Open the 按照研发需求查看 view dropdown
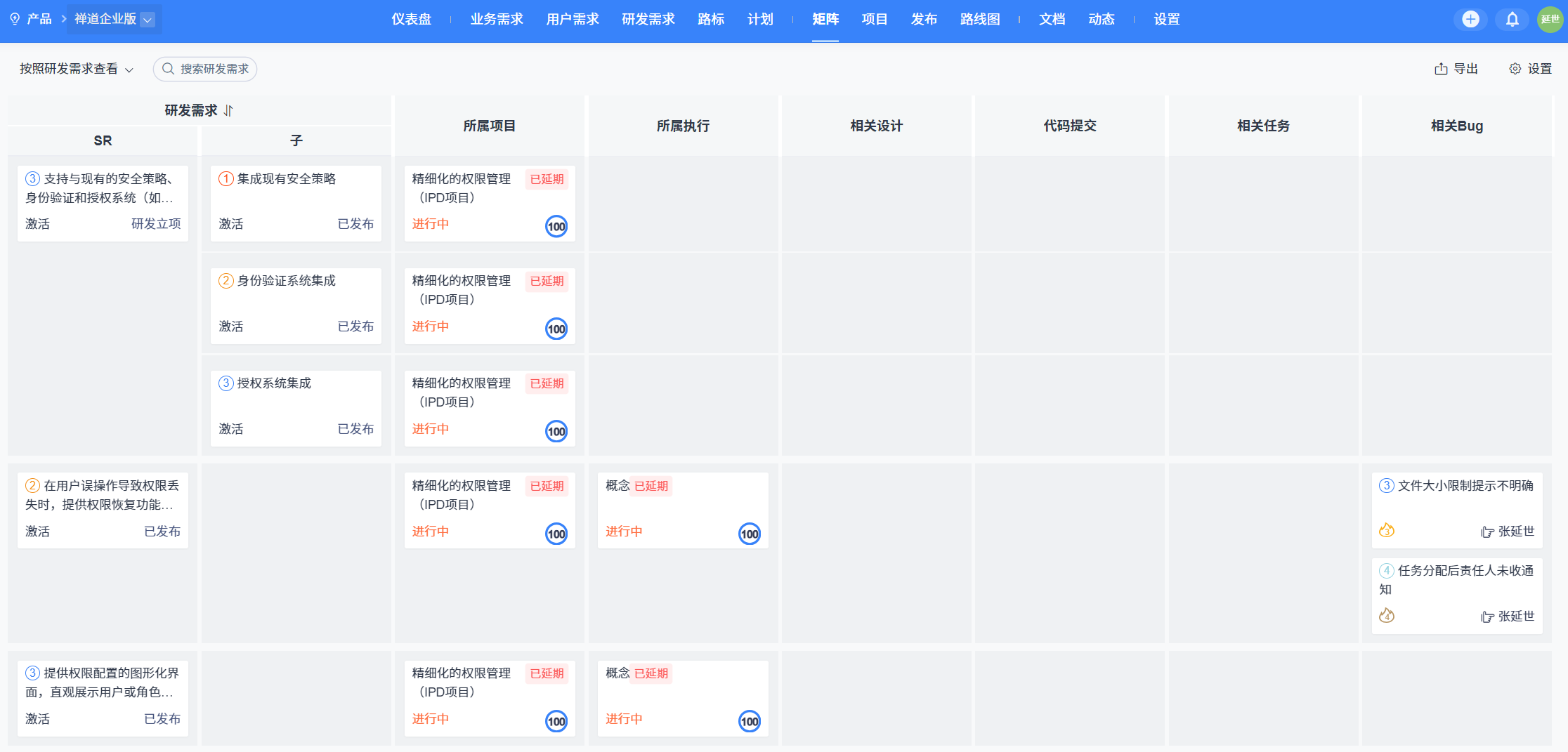1568x752 pixels. 77,69
